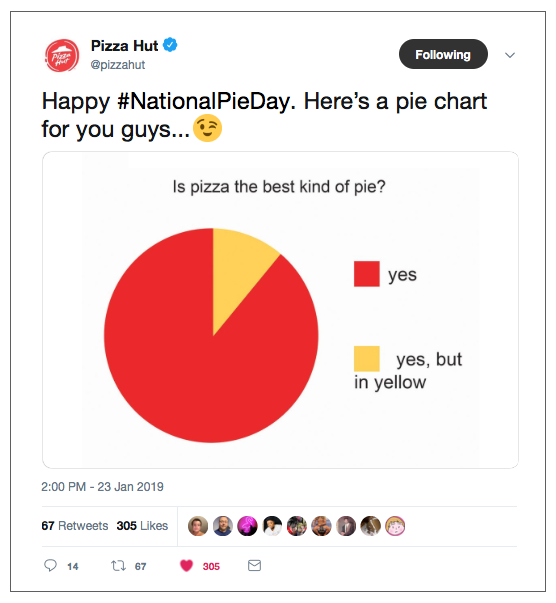
Task: Toggle the Following button
Action: 443,54
